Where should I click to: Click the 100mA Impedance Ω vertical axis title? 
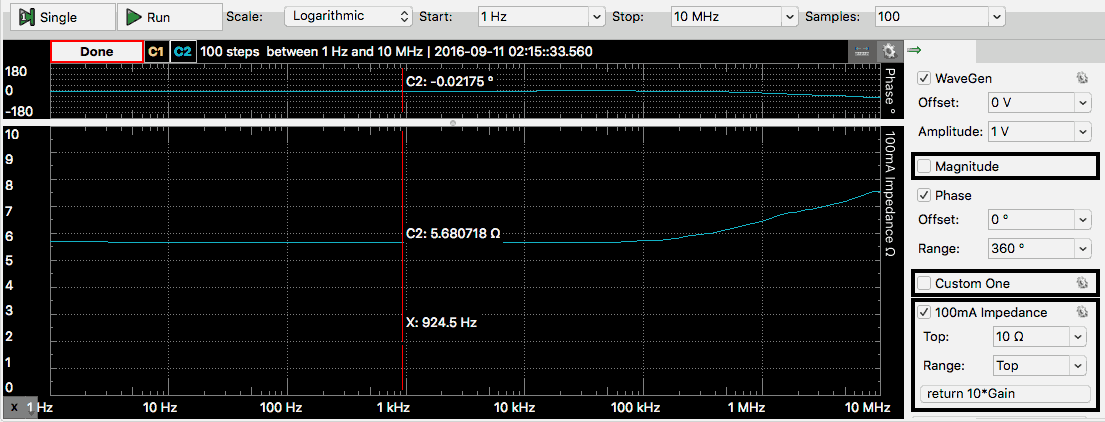(x=889, y=193)
